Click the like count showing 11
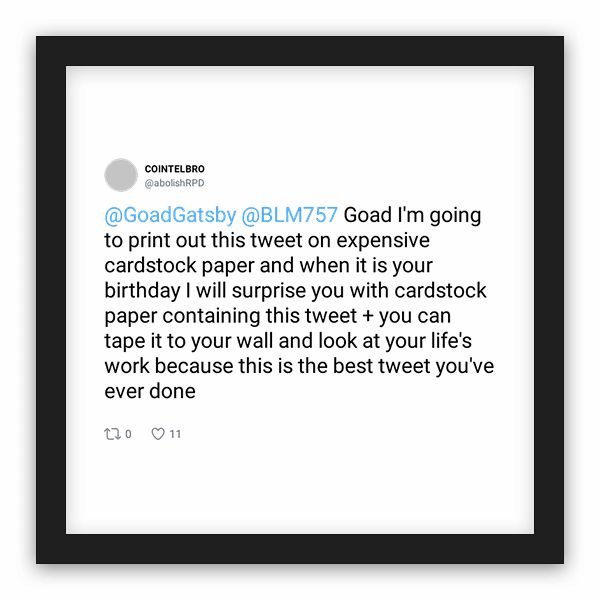The image size is (600, 600). (x=175, y=434)
